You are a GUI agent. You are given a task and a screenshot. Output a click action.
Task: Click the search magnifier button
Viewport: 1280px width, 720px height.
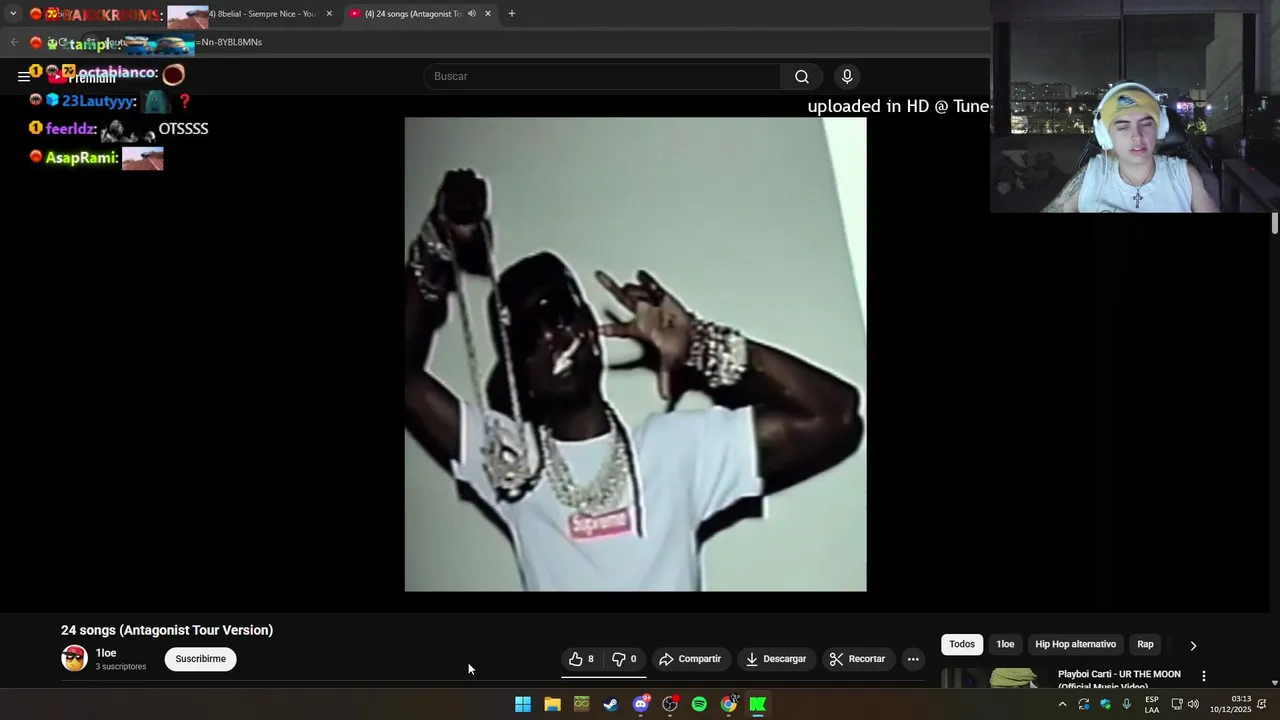click(x=802, y=76)
